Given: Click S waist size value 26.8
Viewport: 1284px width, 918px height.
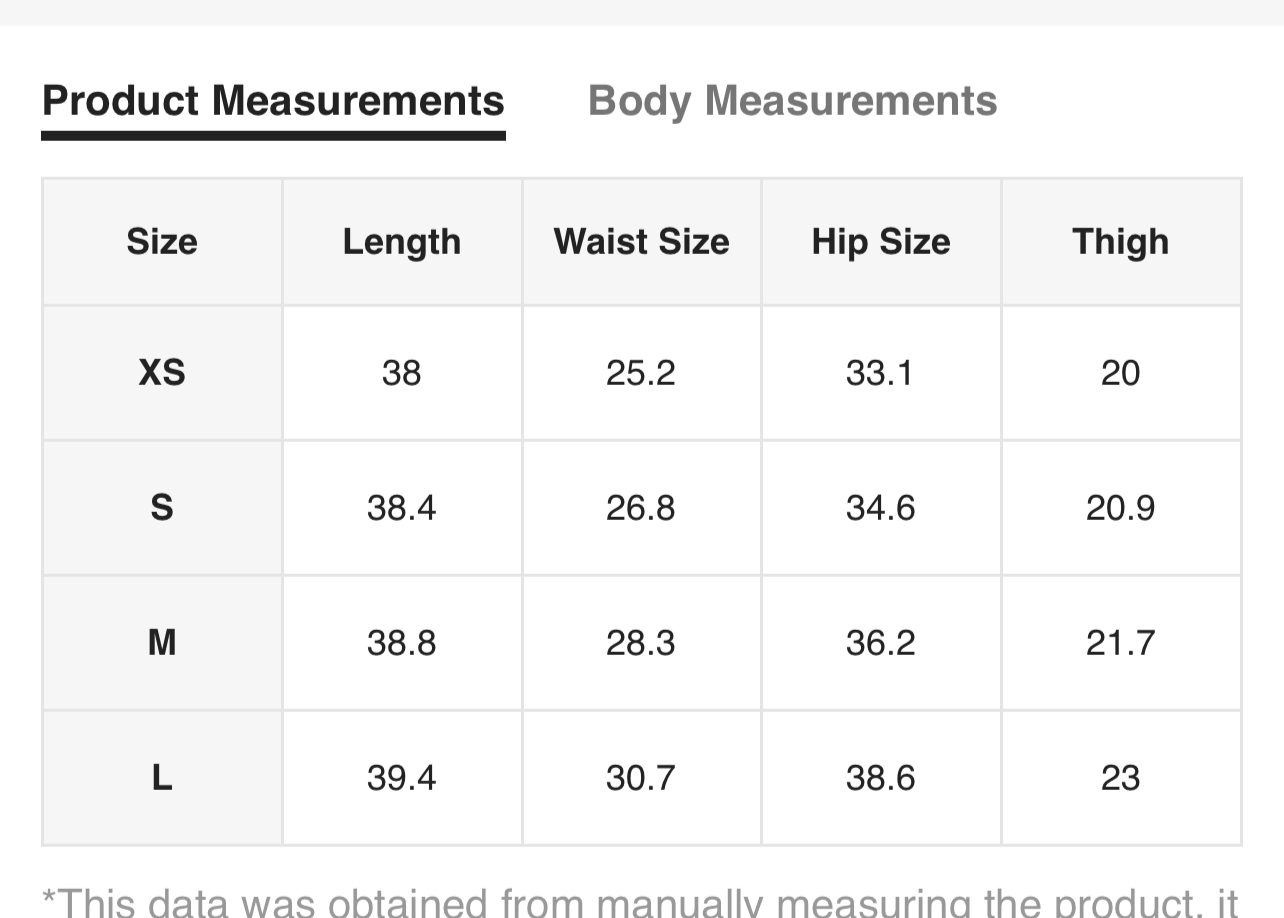Looking at the screenshot, I should tap(641, 508).
